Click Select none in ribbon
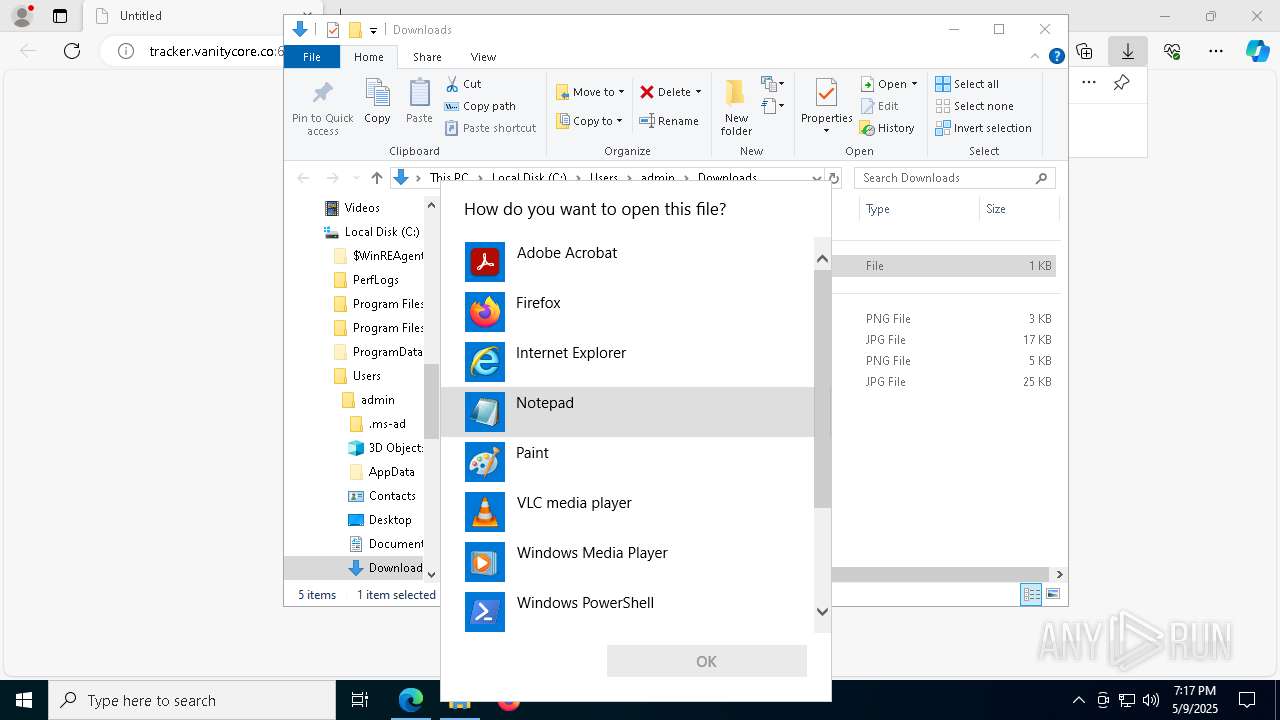The width and height of the screenshot is (1280, 720). click(x=974, y=106)
